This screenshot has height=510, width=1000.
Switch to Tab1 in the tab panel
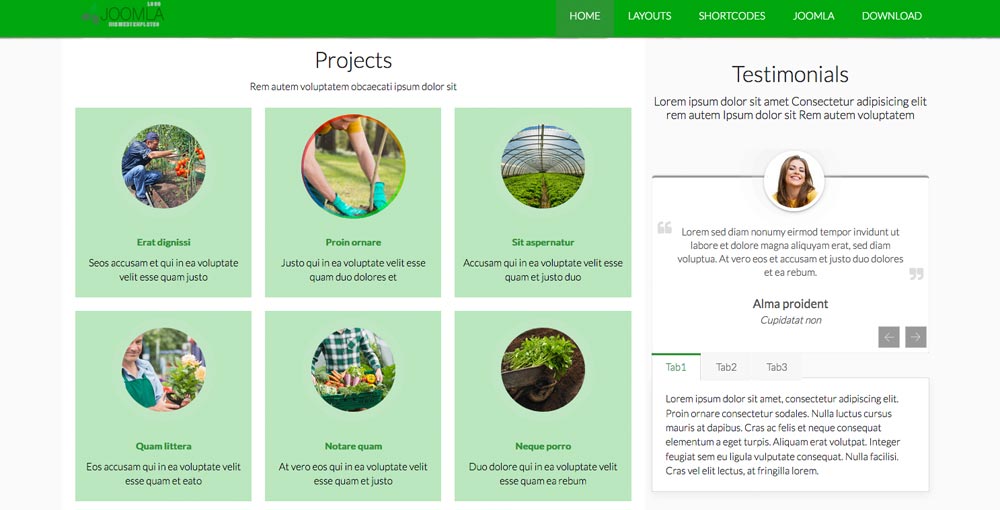(676, 367)
